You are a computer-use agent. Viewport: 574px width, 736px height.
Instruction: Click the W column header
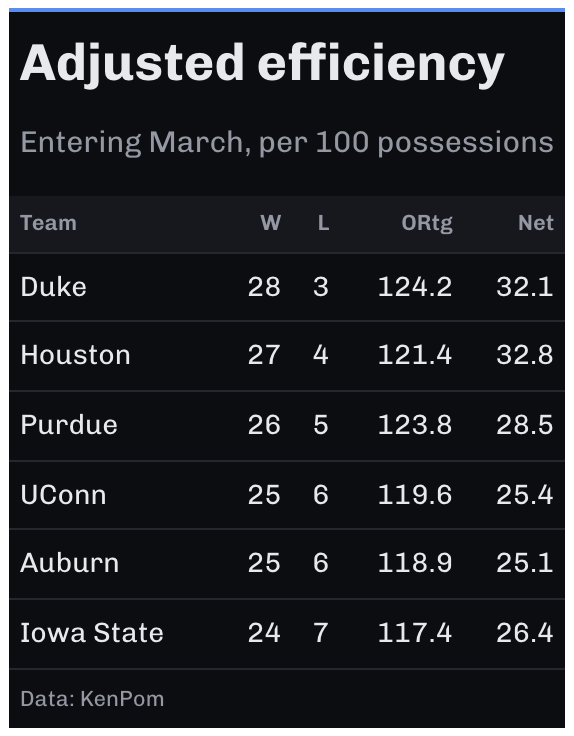(x=270, y=222)
